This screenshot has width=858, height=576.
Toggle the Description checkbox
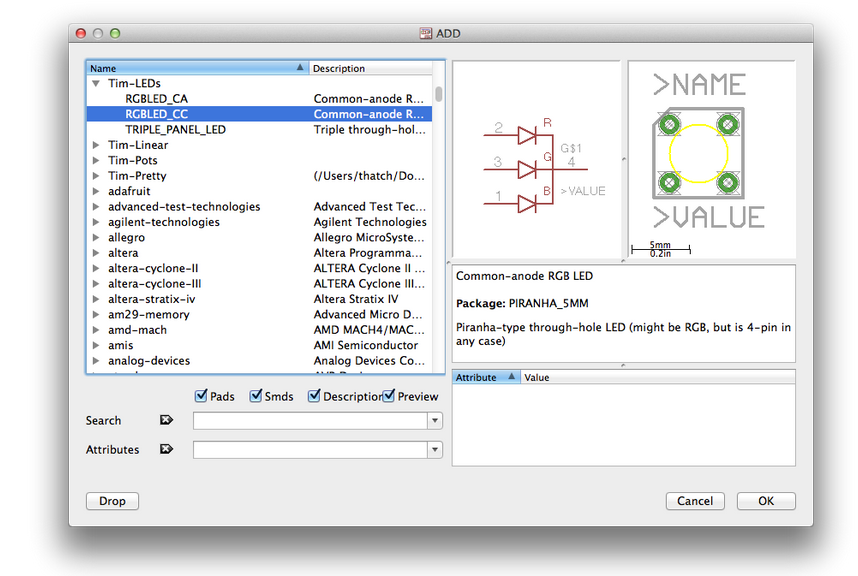[x=314, y=396]
